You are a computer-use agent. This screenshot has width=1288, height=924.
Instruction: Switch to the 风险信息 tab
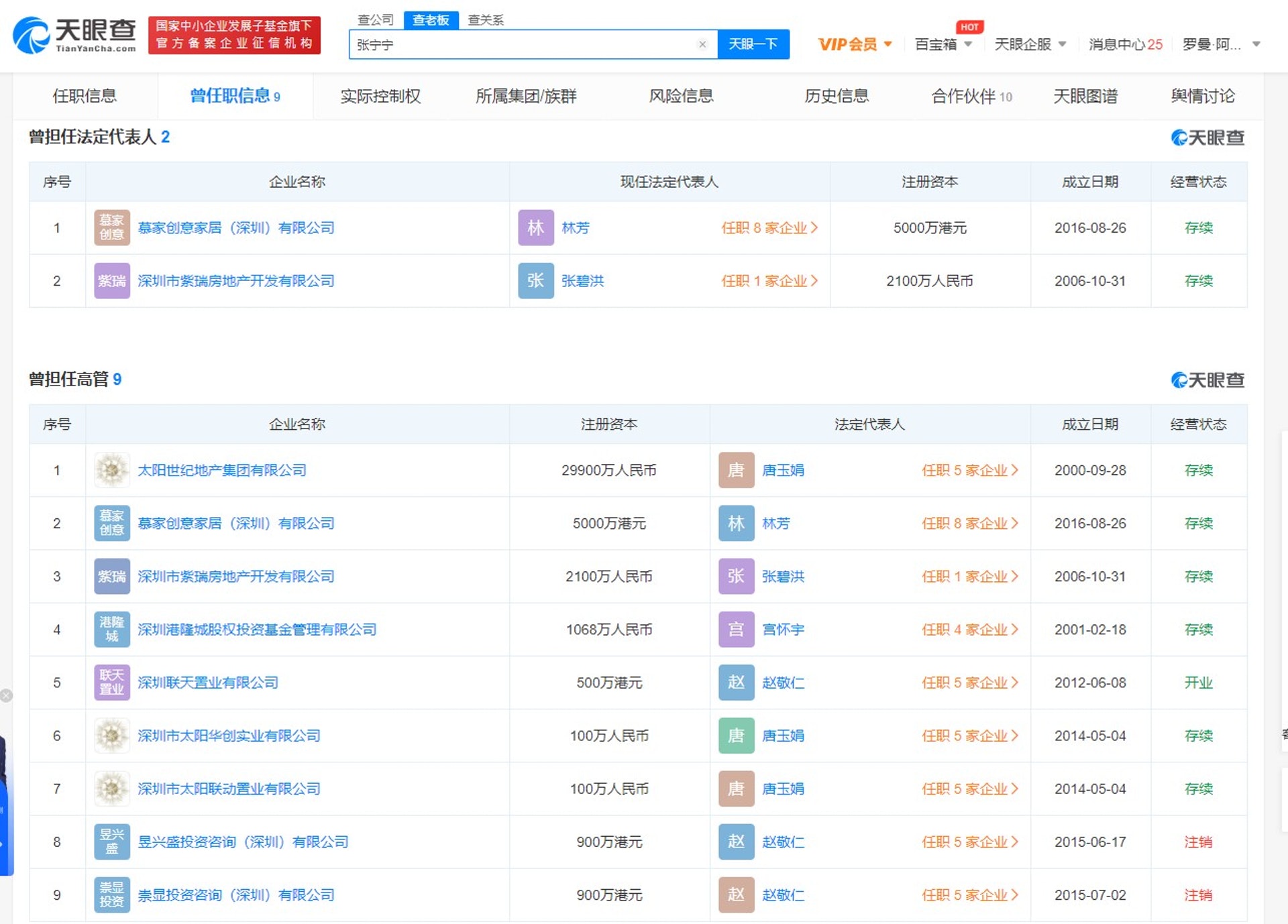coord(681,96)
